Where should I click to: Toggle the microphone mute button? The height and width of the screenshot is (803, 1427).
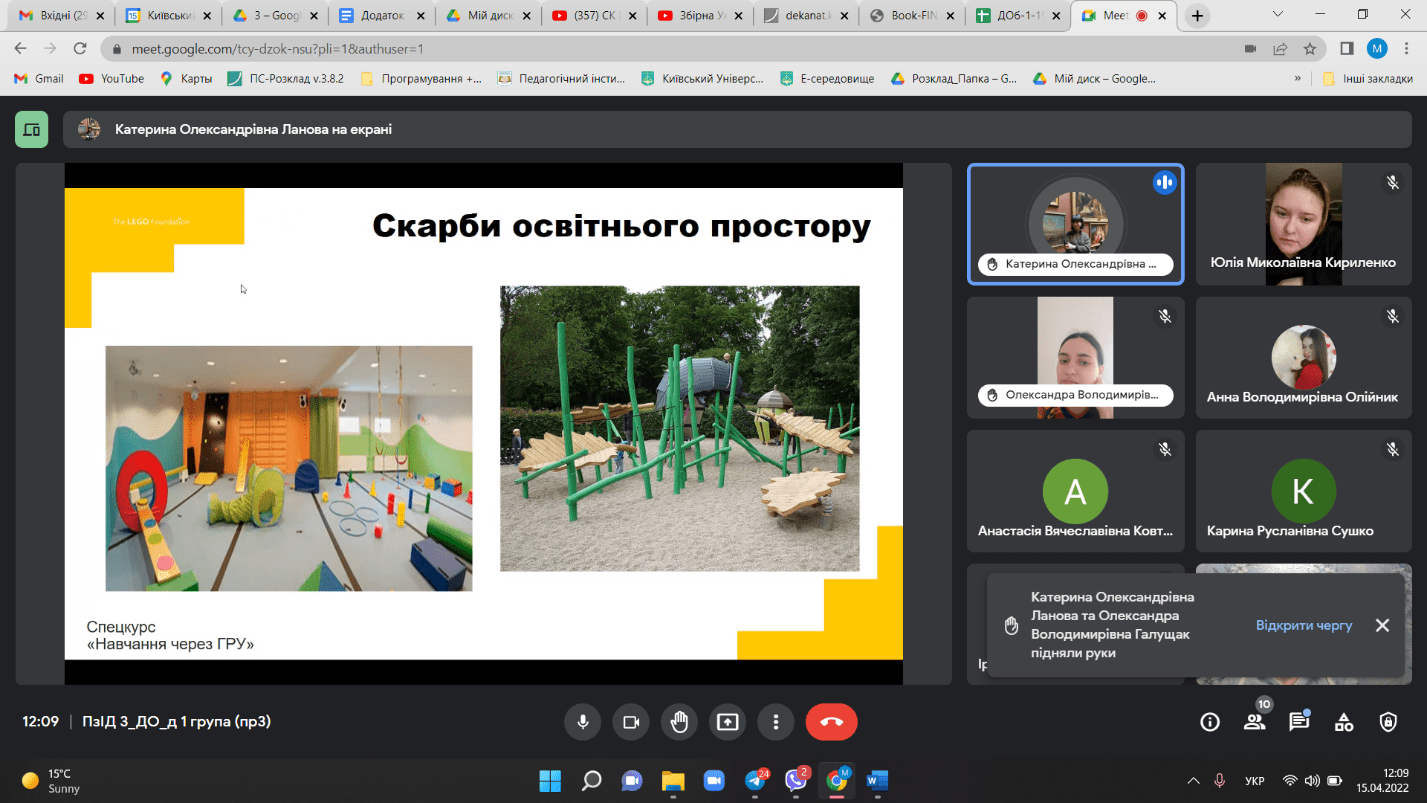coord(582,722)
